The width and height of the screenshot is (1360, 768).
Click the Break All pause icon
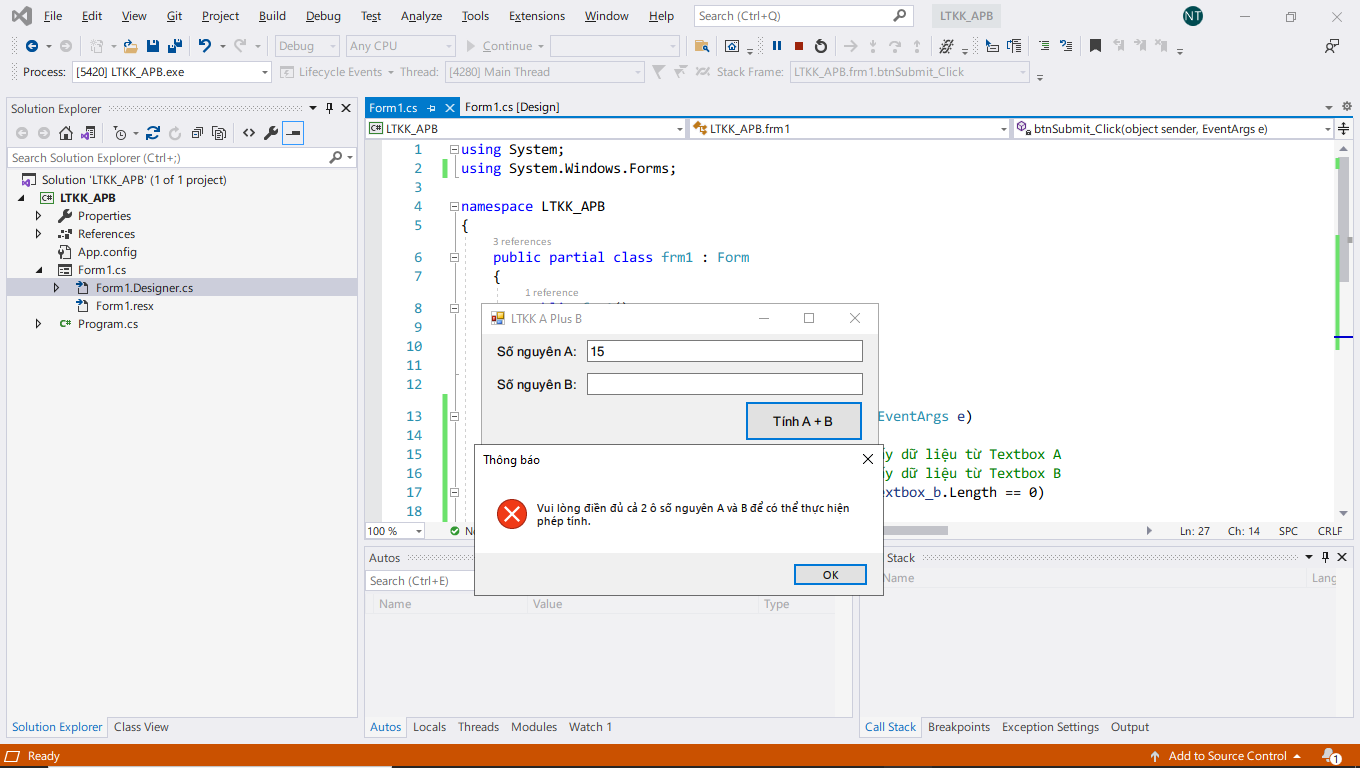pos(777,46)
